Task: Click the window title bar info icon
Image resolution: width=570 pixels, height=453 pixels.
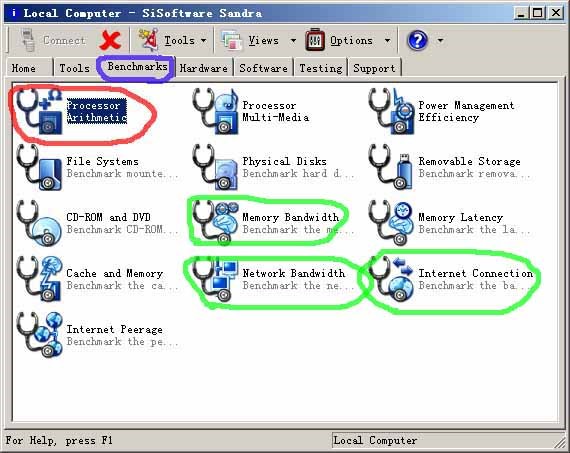Action: coord(14,13)
